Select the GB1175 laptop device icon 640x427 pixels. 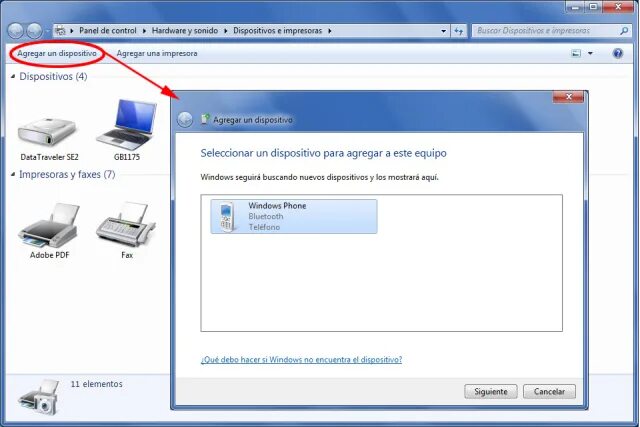(x=127, y=125)
